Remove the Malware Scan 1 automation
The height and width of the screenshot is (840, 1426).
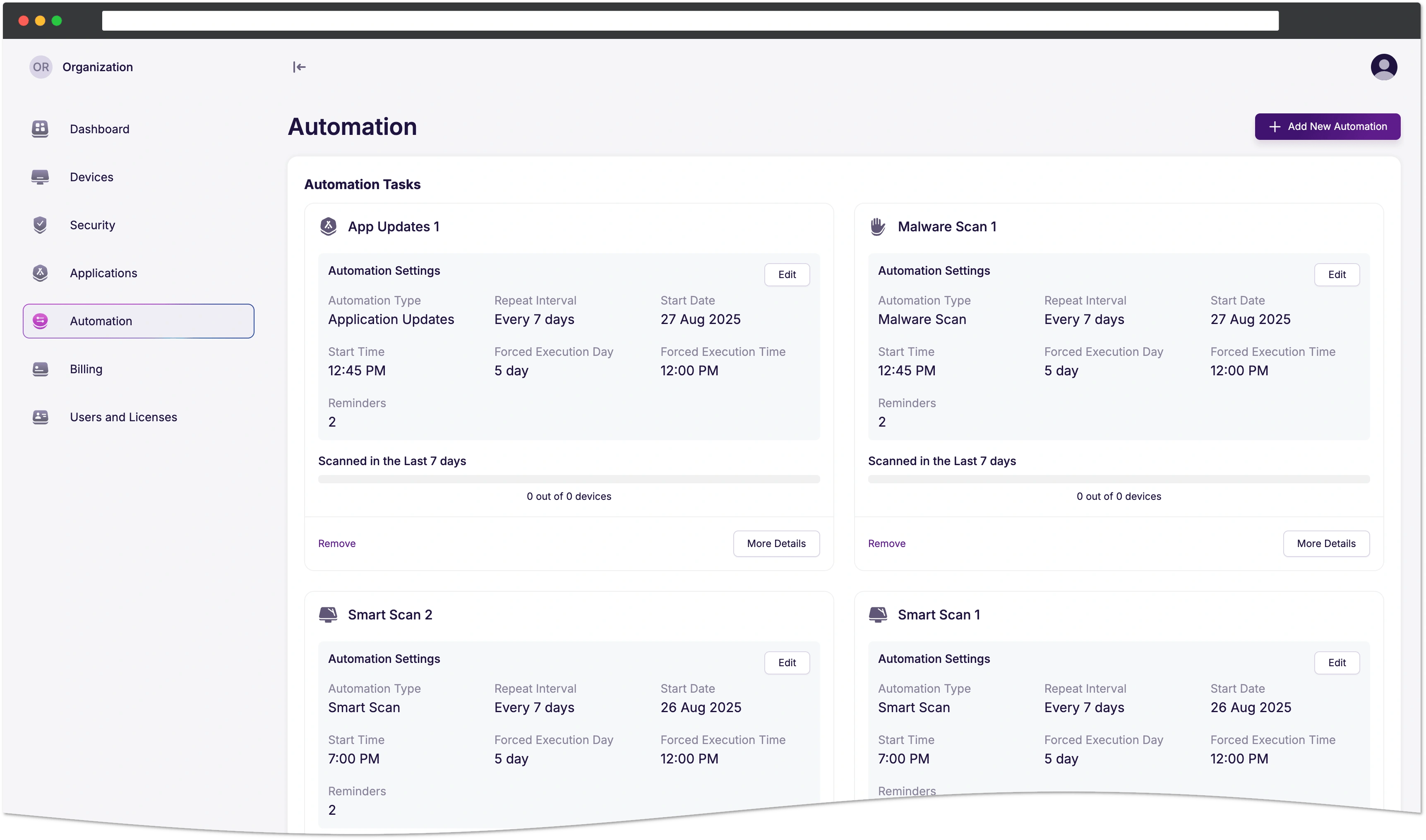point(886,543)
